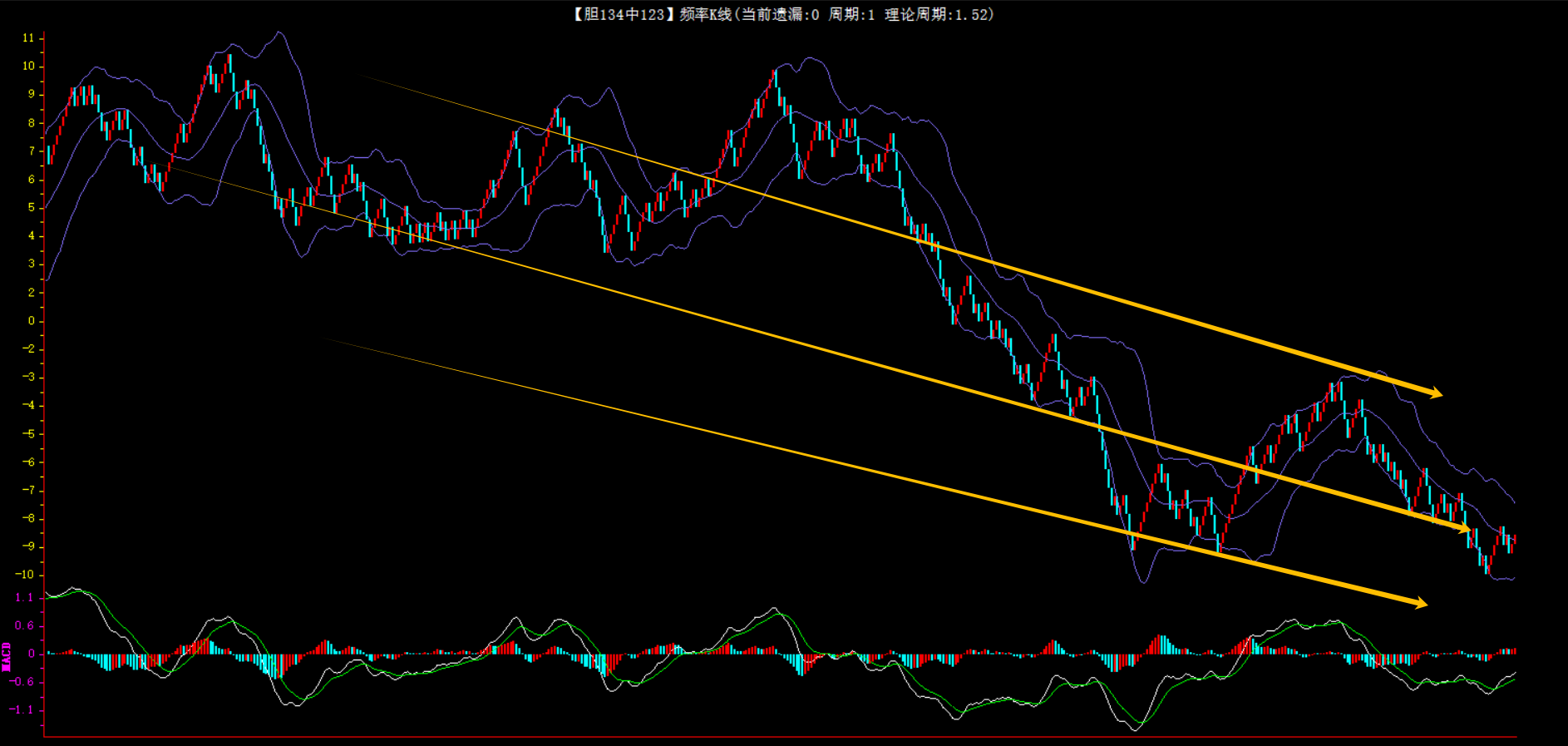The image size is (1568, 746).
Task: Click the 频率K线 label in the title
Action: 704,14
